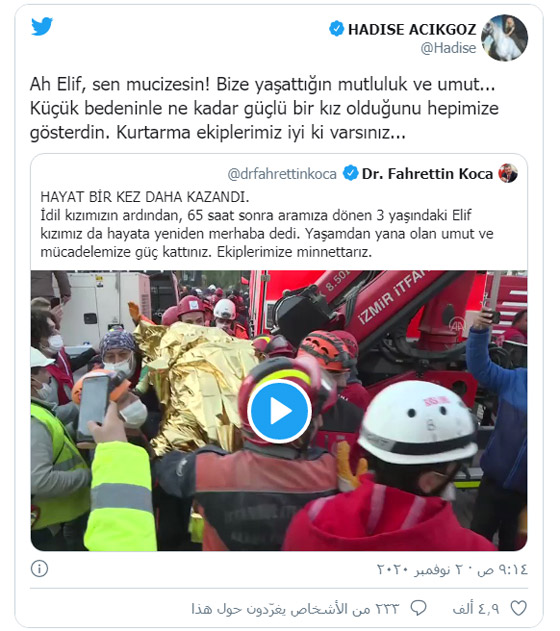Open Dr. Fahrettin Koca's small avatar

coord(508,173)
